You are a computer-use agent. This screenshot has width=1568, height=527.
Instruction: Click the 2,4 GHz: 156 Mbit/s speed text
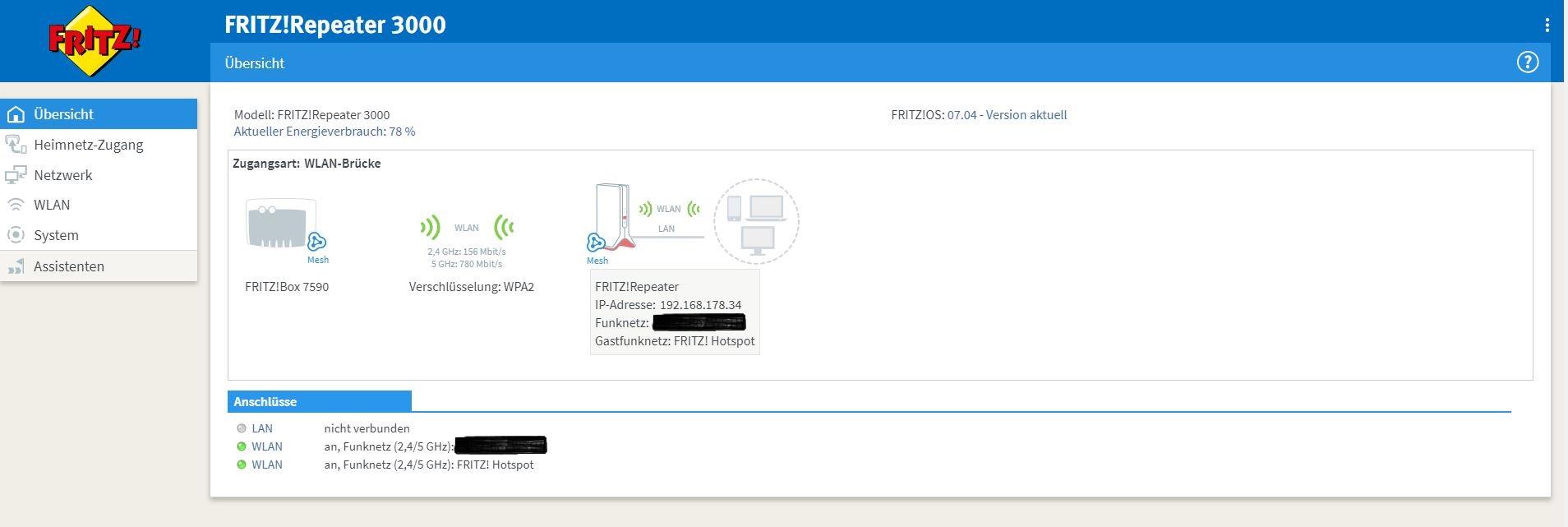coord(467,252)
